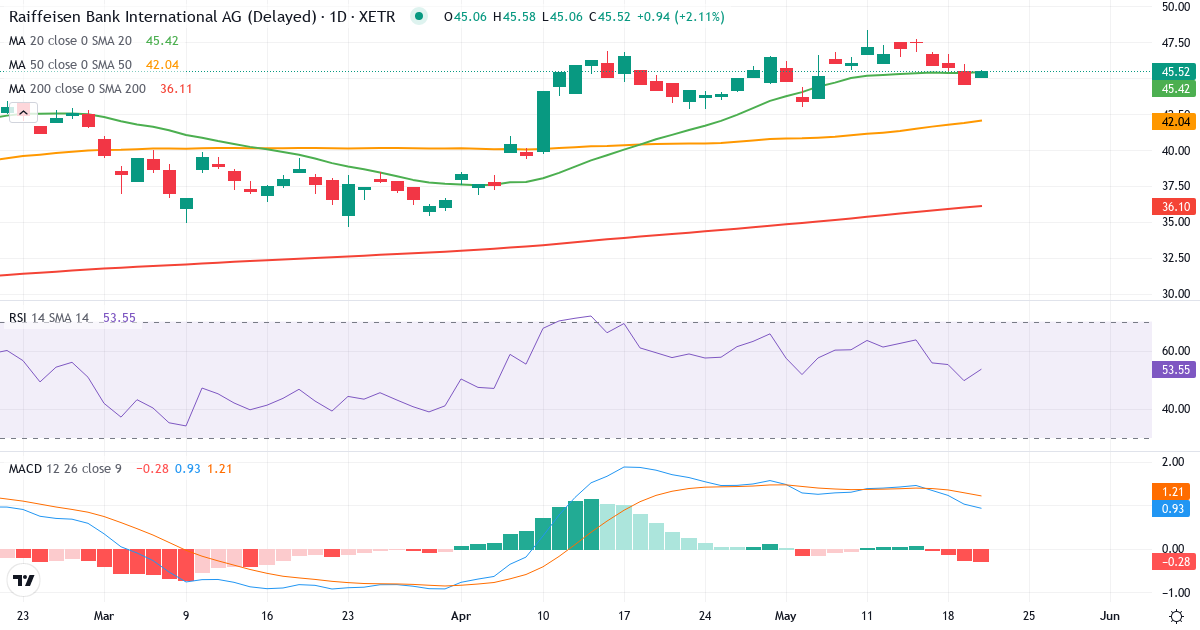1200x630 pixels.
Task: Click the 30.00 price axis label
Action: point(1174,294)
